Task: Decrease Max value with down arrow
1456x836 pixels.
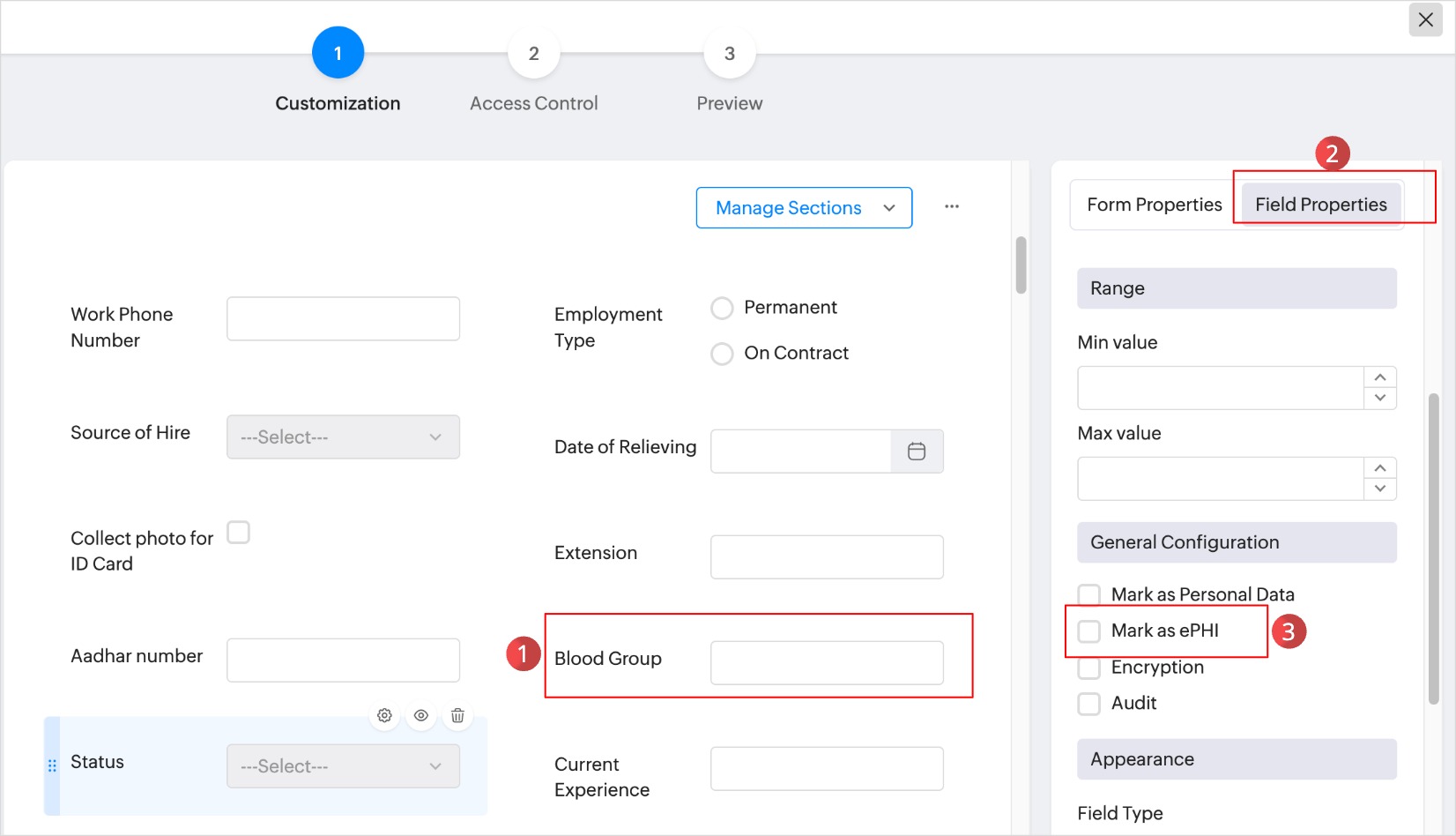Action: [x=1380, y=489]
